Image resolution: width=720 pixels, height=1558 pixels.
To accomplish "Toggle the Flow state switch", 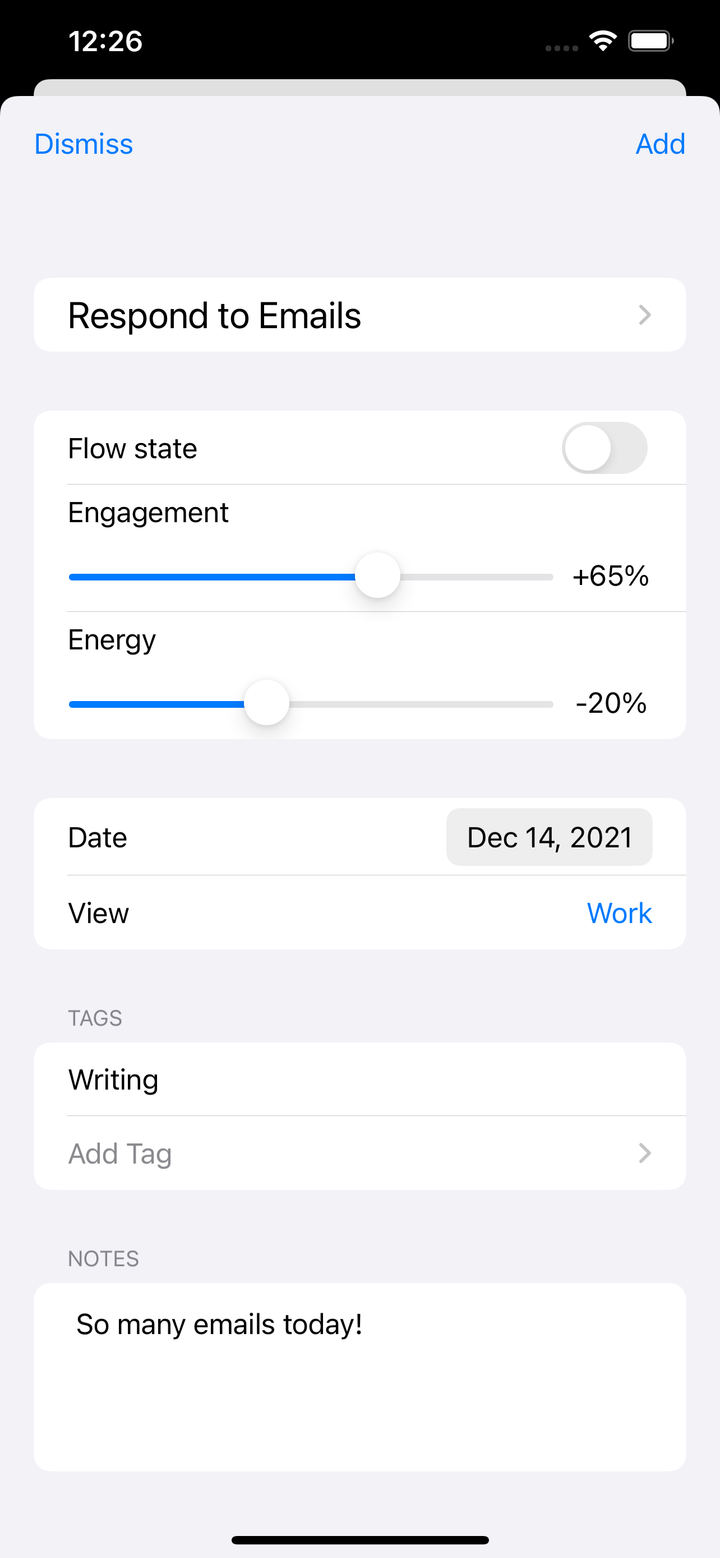I will [x=605, y=448].
